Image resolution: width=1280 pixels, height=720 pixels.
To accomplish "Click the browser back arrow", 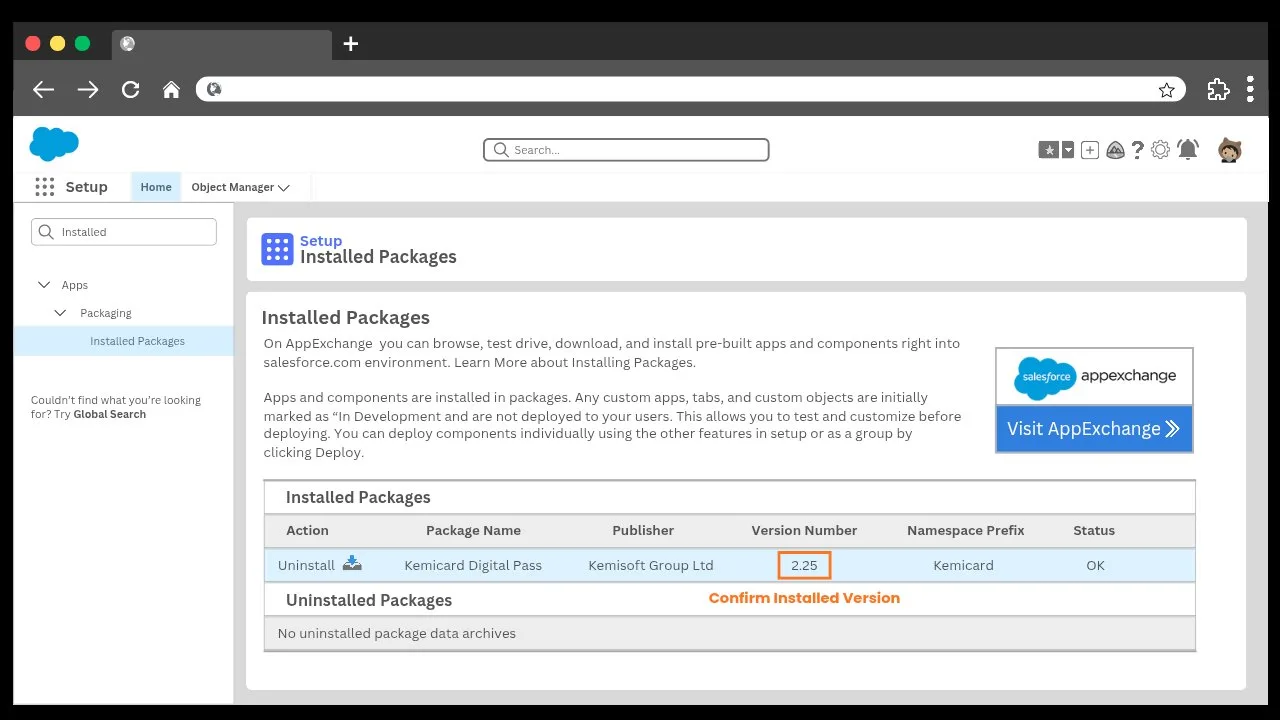I will tap(43, 89).
